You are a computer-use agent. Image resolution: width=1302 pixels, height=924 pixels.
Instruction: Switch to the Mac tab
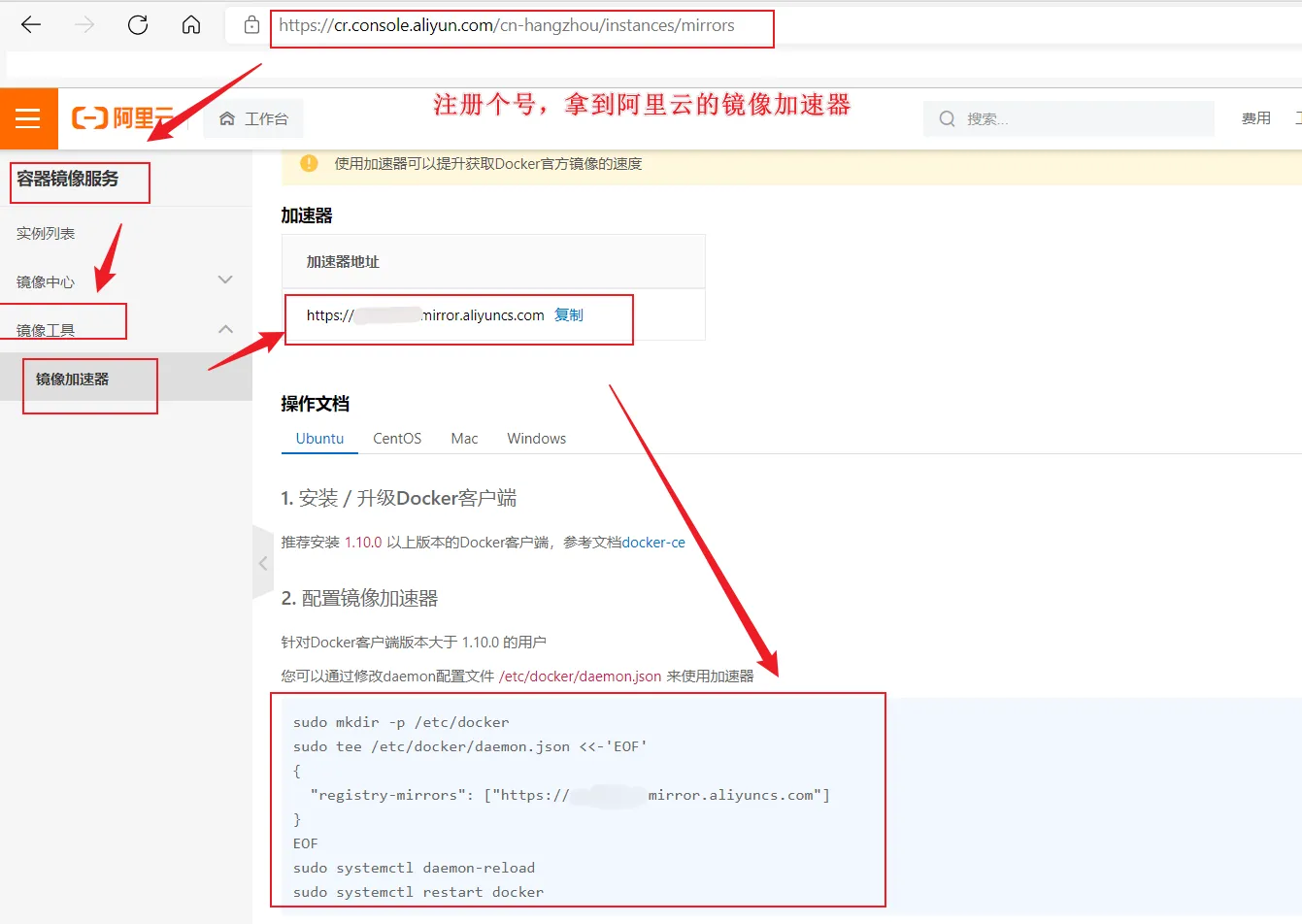click(x=464, y=439)
